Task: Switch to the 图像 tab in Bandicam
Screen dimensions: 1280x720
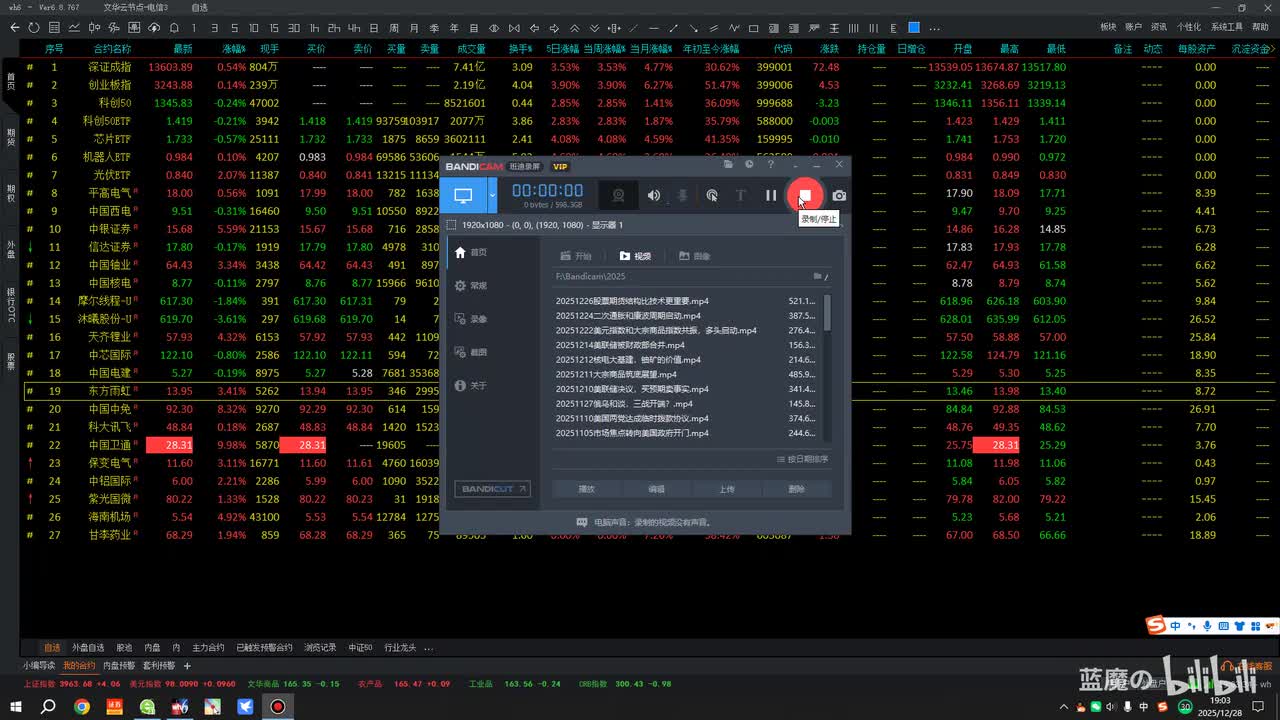Action: pyautogui.click(x=695, y=256)
